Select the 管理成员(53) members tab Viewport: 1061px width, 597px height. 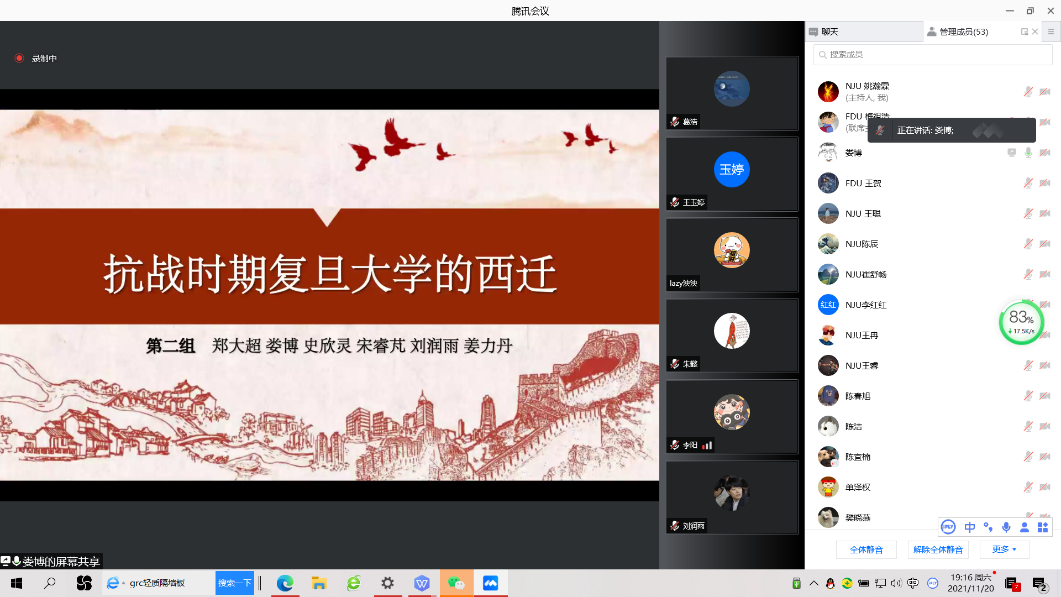coord(962,32)
